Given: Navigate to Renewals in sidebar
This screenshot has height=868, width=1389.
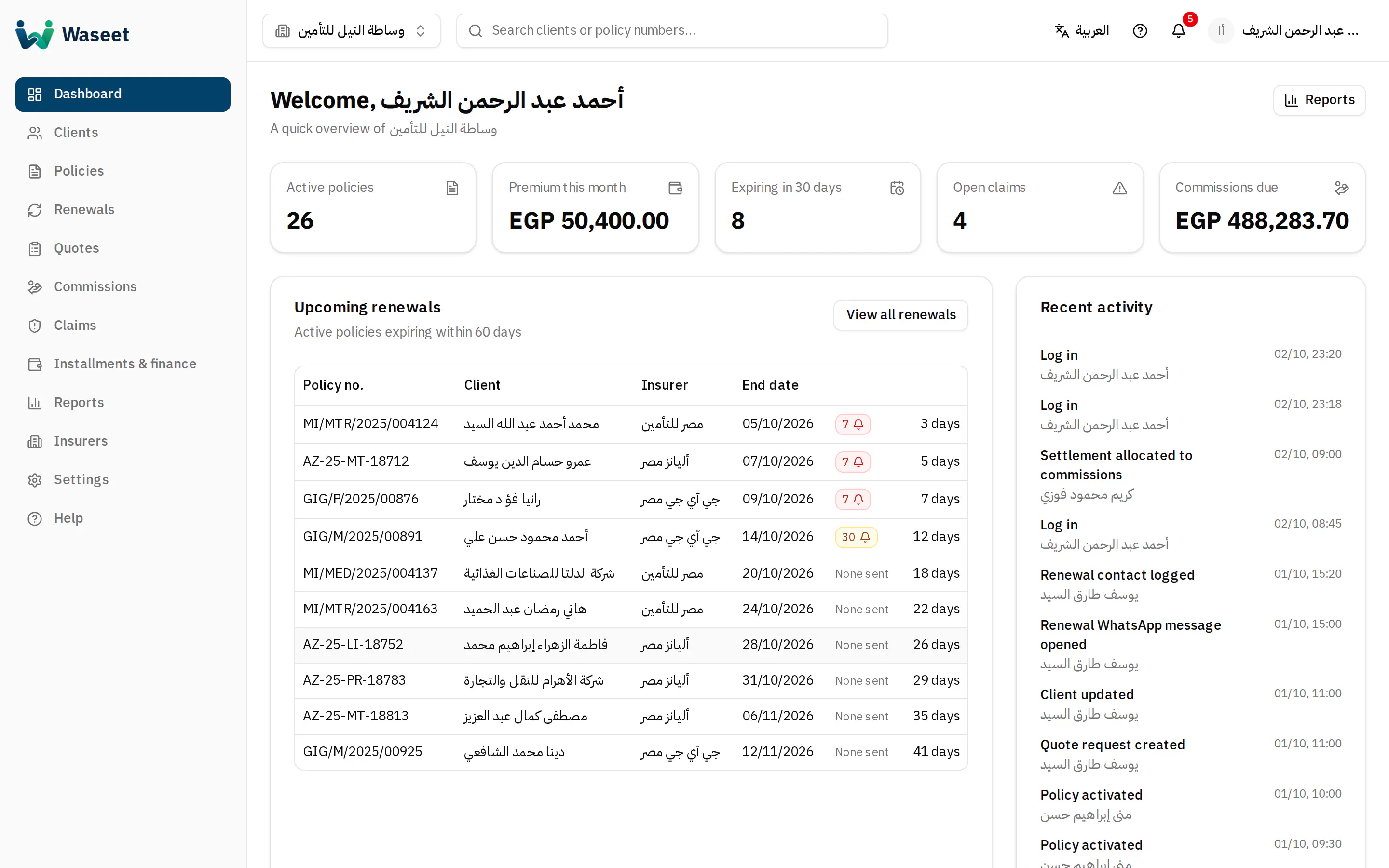Looking at the screenshot, I should point(123,210).
